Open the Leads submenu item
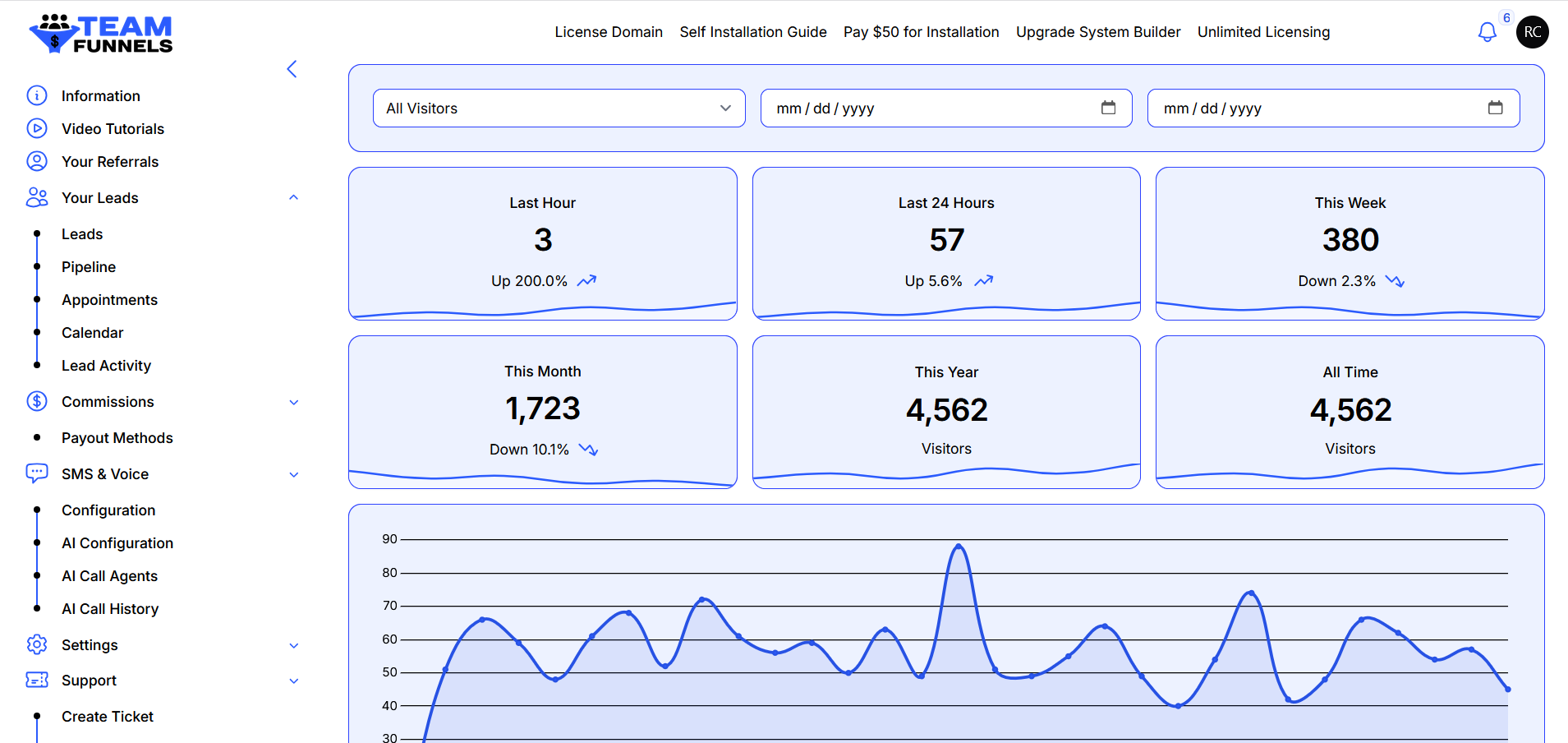 click(82, 234)
